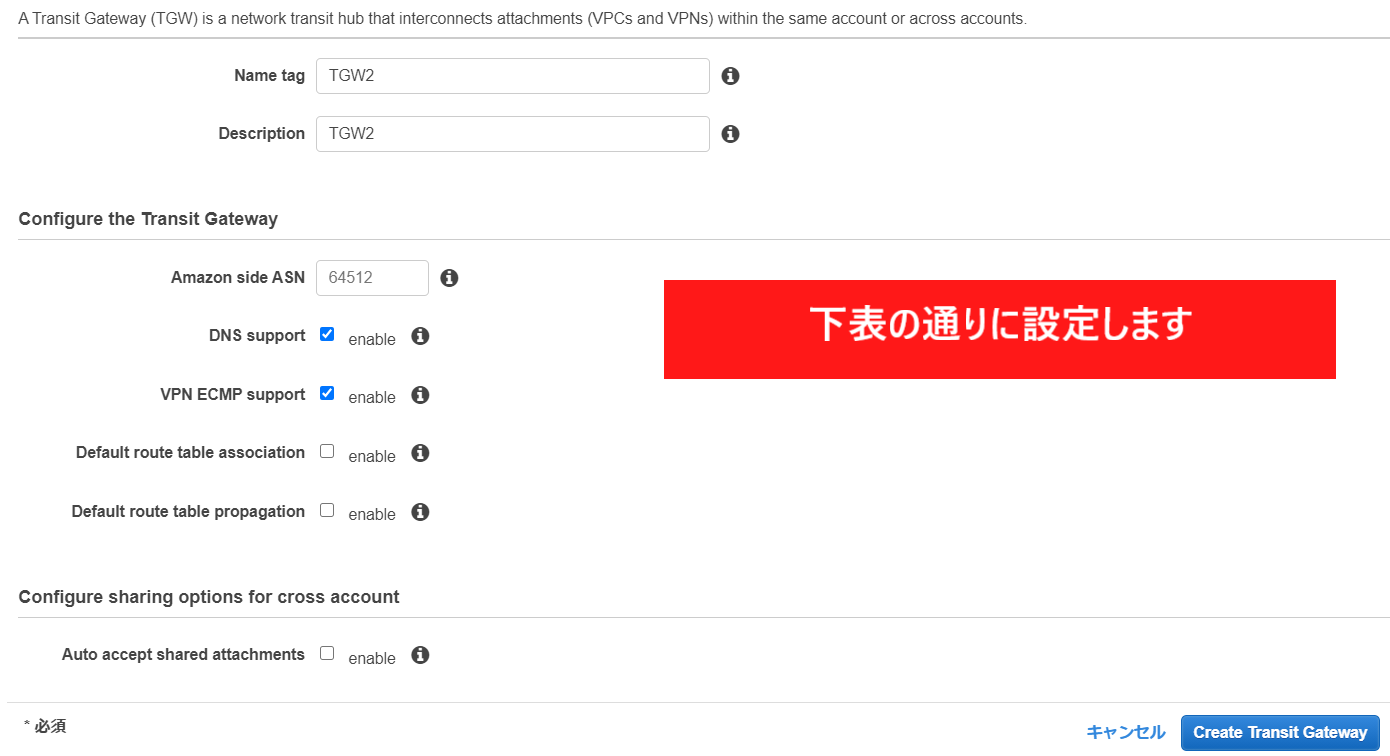Click the キャンセル link
Image resolution: width=1390 pixels, height=756 pixels.
1125,732
